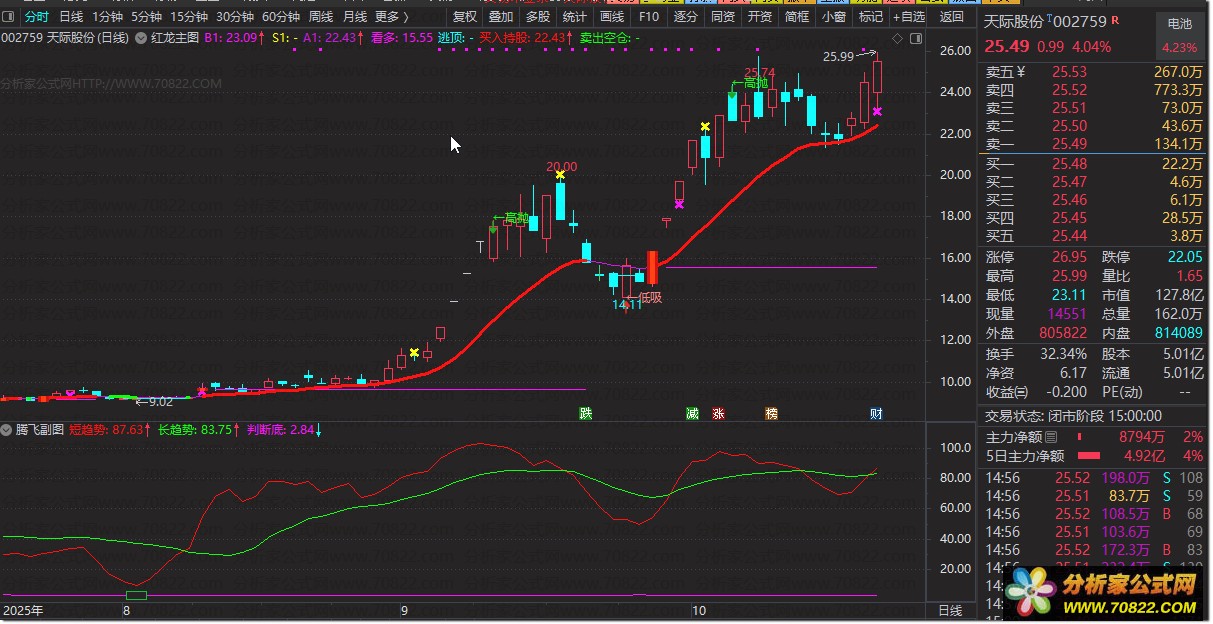Viewport: 1213px width, 624px height.
Task: Click the diamond icon at chart top-right
Action: [x=896, y=38]
